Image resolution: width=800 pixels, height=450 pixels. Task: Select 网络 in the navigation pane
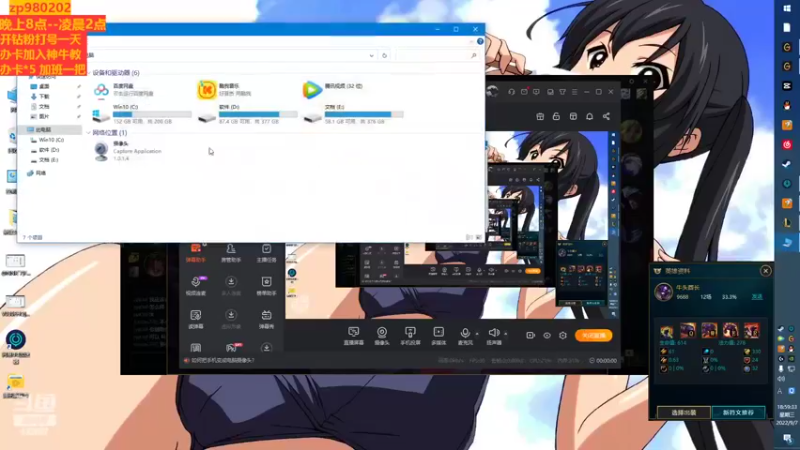pyautogui.click(x=40, y=173)
